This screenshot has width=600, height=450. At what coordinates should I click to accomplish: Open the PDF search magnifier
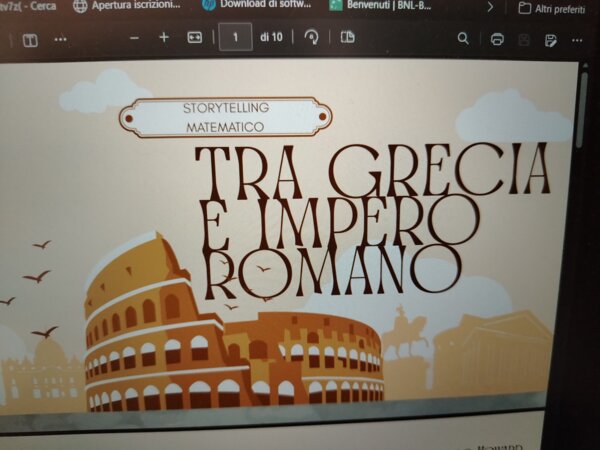point(463,38)
